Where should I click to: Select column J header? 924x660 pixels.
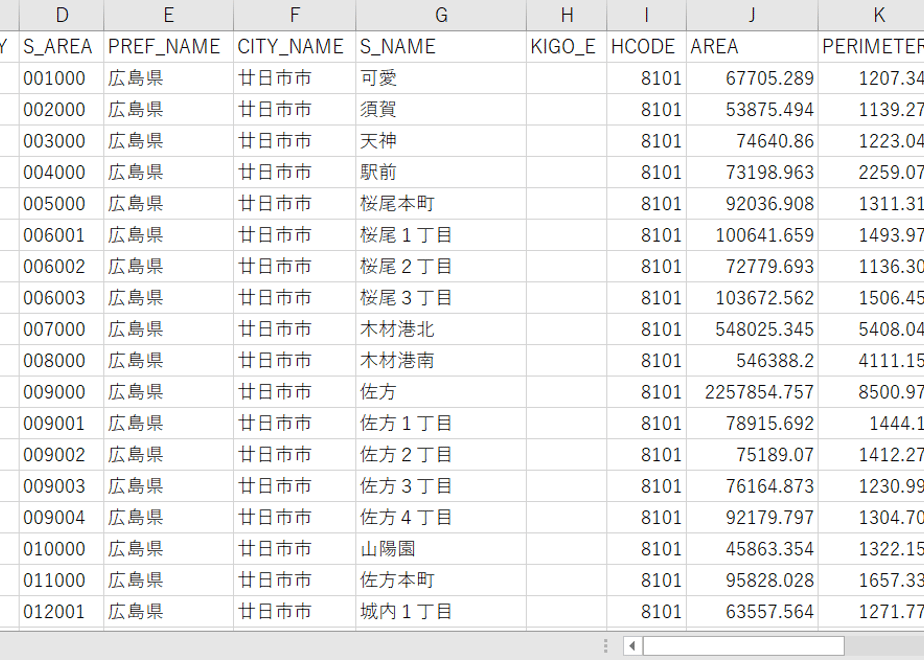[752, 15]
